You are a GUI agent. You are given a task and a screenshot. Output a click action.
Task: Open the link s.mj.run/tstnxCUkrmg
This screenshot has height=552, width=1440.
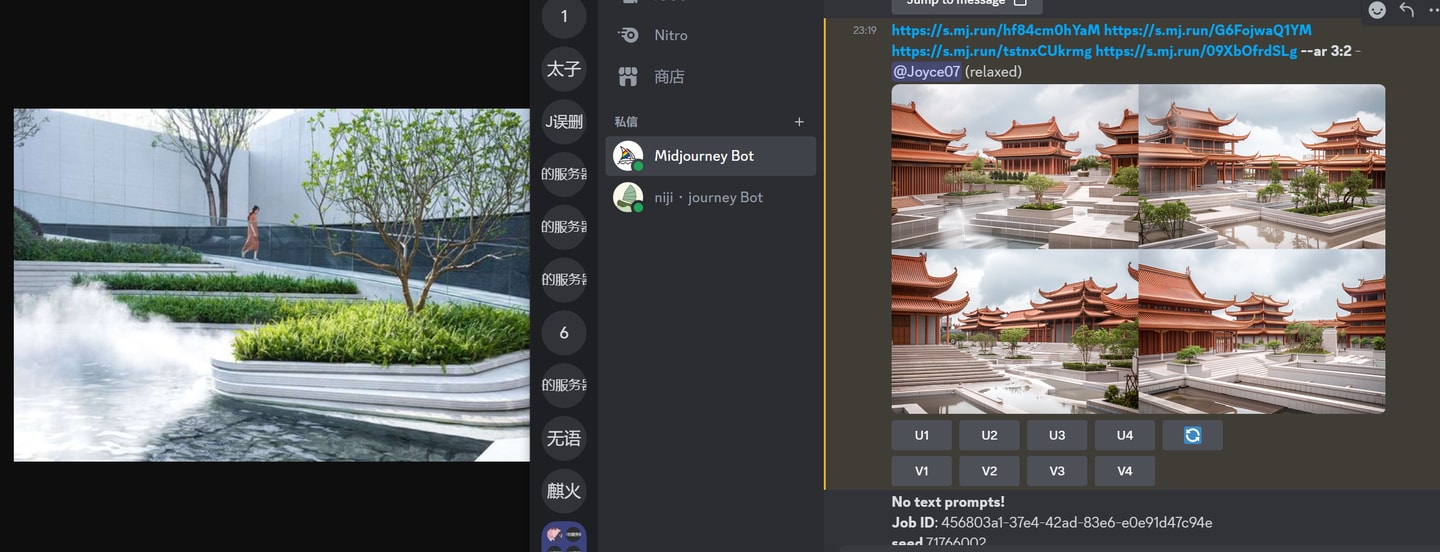click(992, 51)
